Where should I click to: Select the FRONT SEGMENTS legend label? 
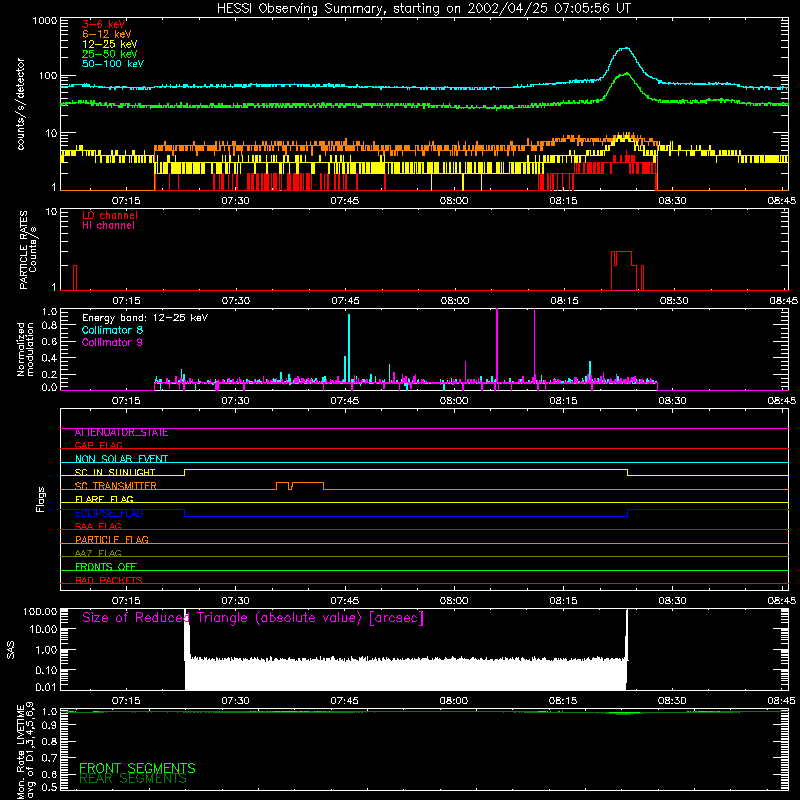pos(137,768)
